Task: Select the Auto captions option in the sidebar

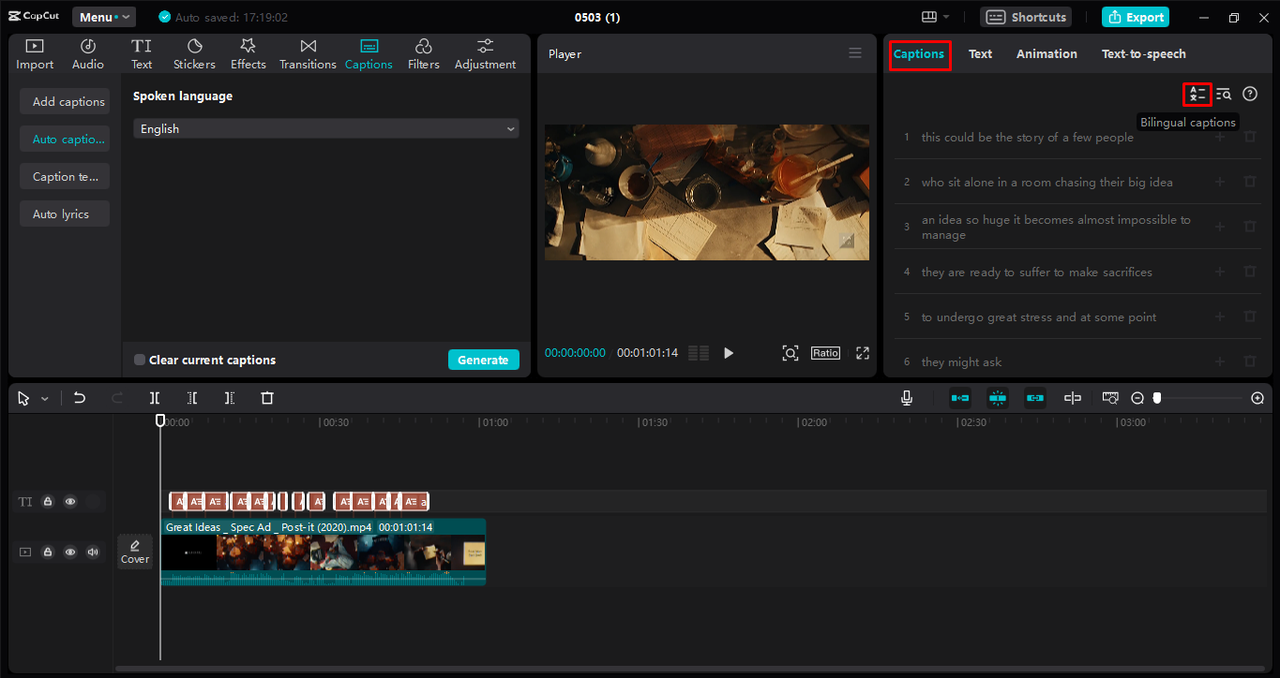Action: point(65,139)
